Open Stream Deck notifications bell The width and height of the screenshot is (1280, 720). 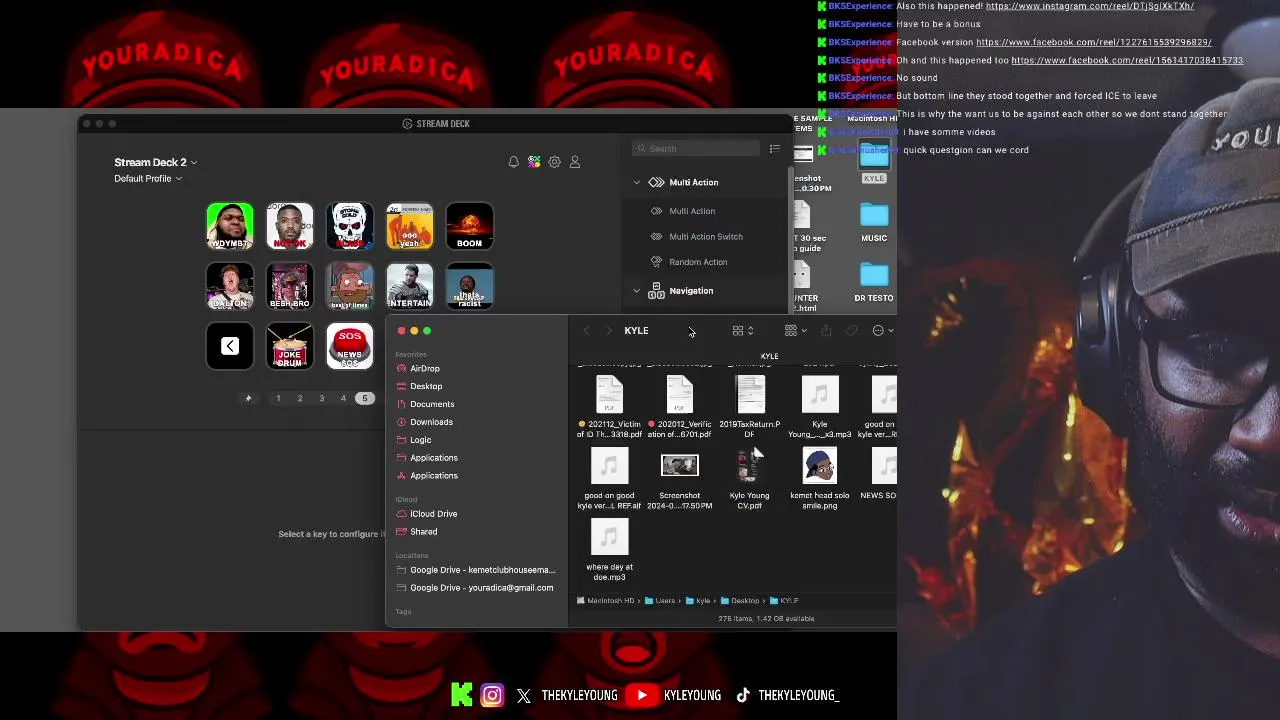514,162
